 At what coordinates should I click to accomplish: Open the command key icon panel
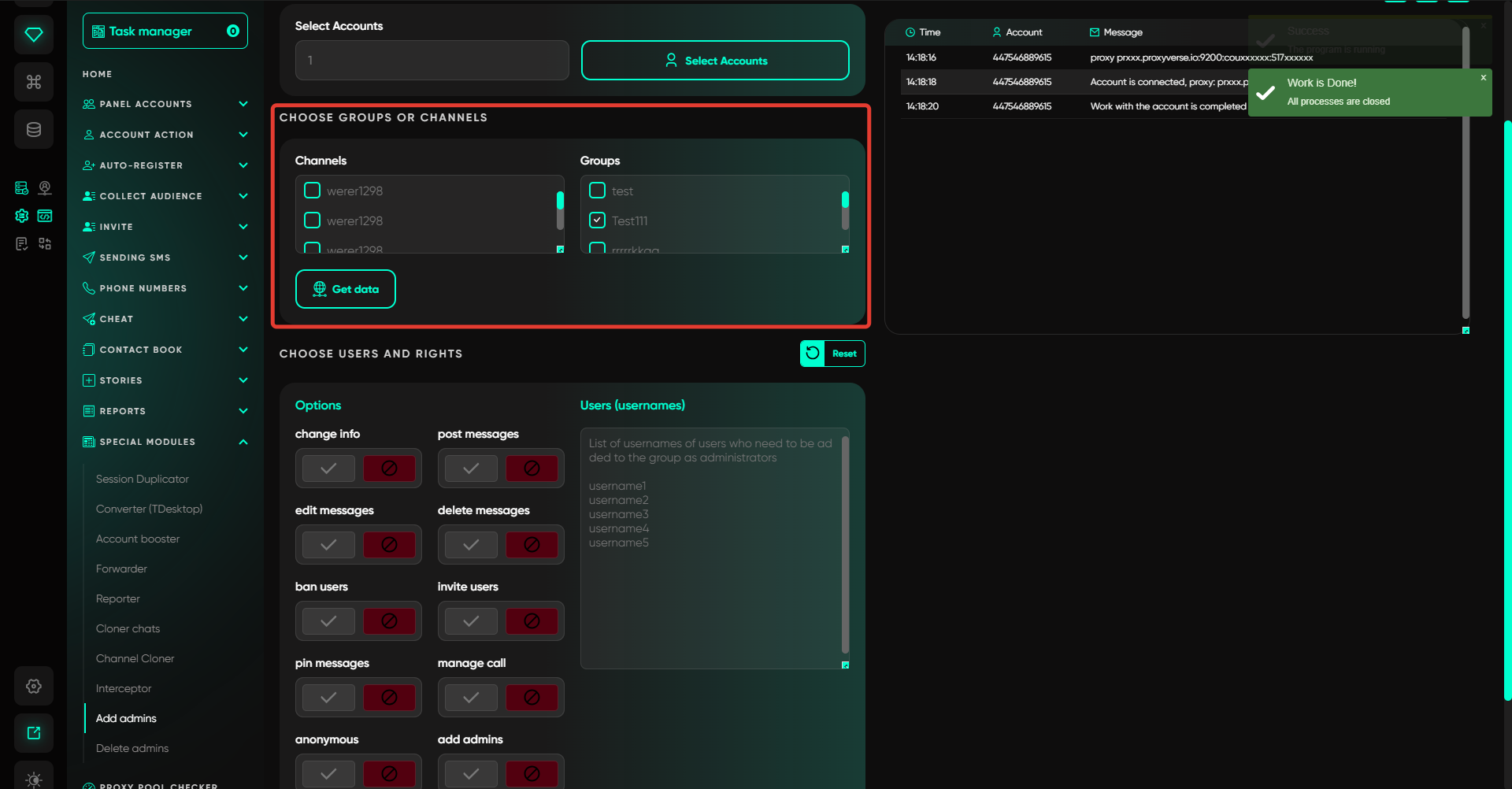[x=34, y=82]
